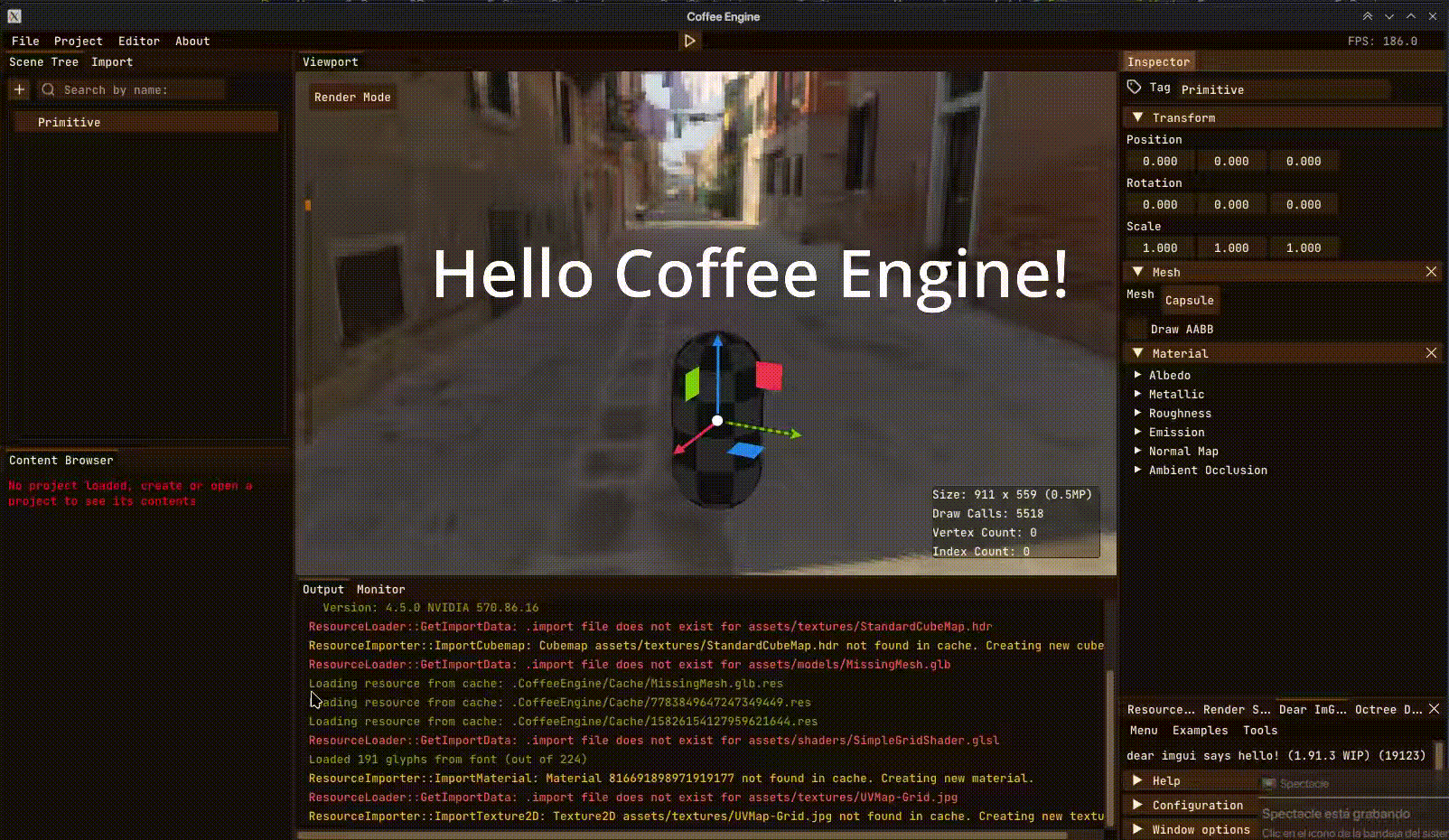The width and height of the screenshot is (1449, 840).
Task: Expand the Emission property
Action: 1138,432
